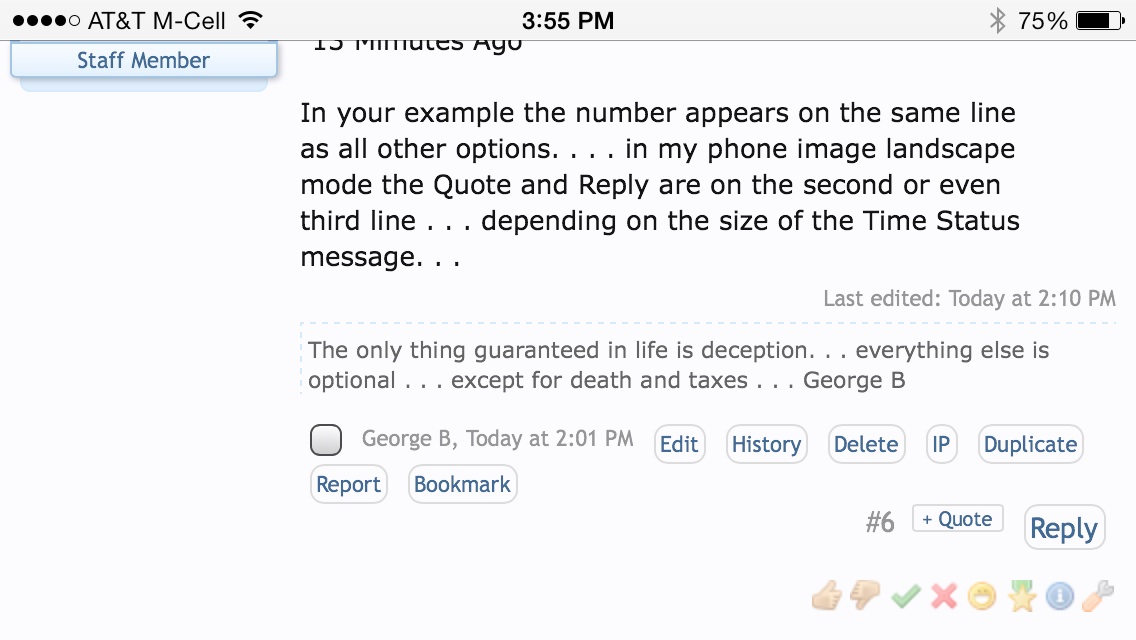This screenshot has height=640, width=1136.
Task: Click the laughing smiley rating icon
Action: click(983, 597)
